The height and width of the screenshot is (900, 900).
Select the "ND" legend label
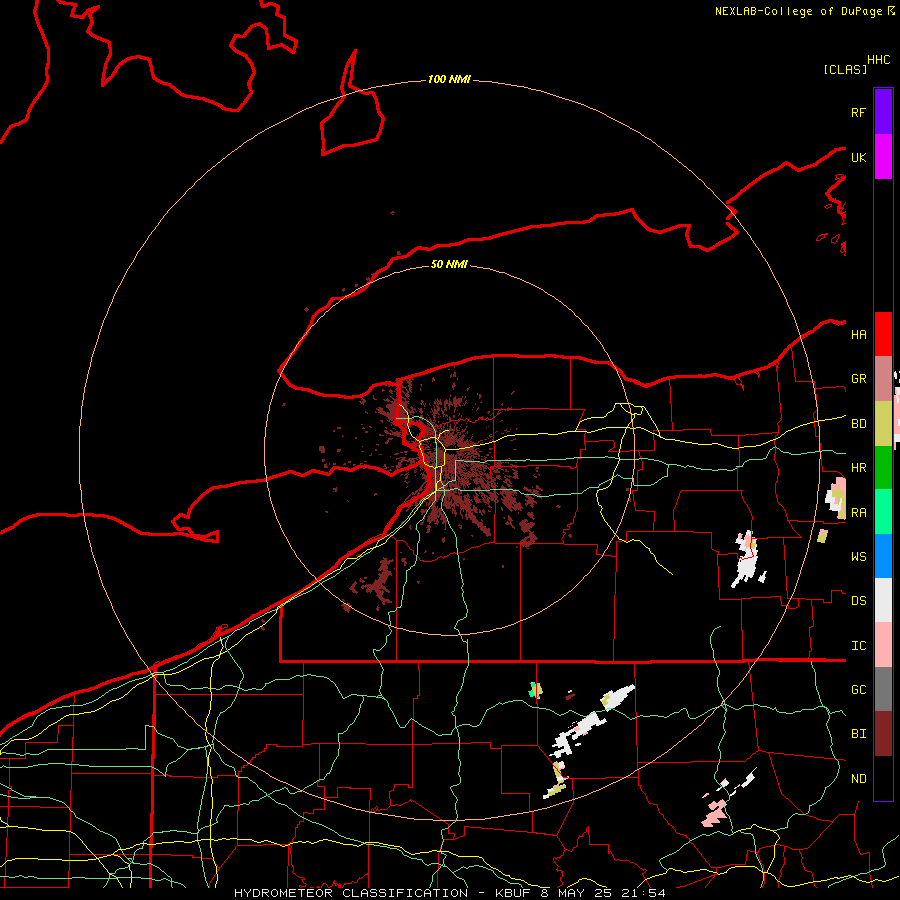click(x=858, y=779)
